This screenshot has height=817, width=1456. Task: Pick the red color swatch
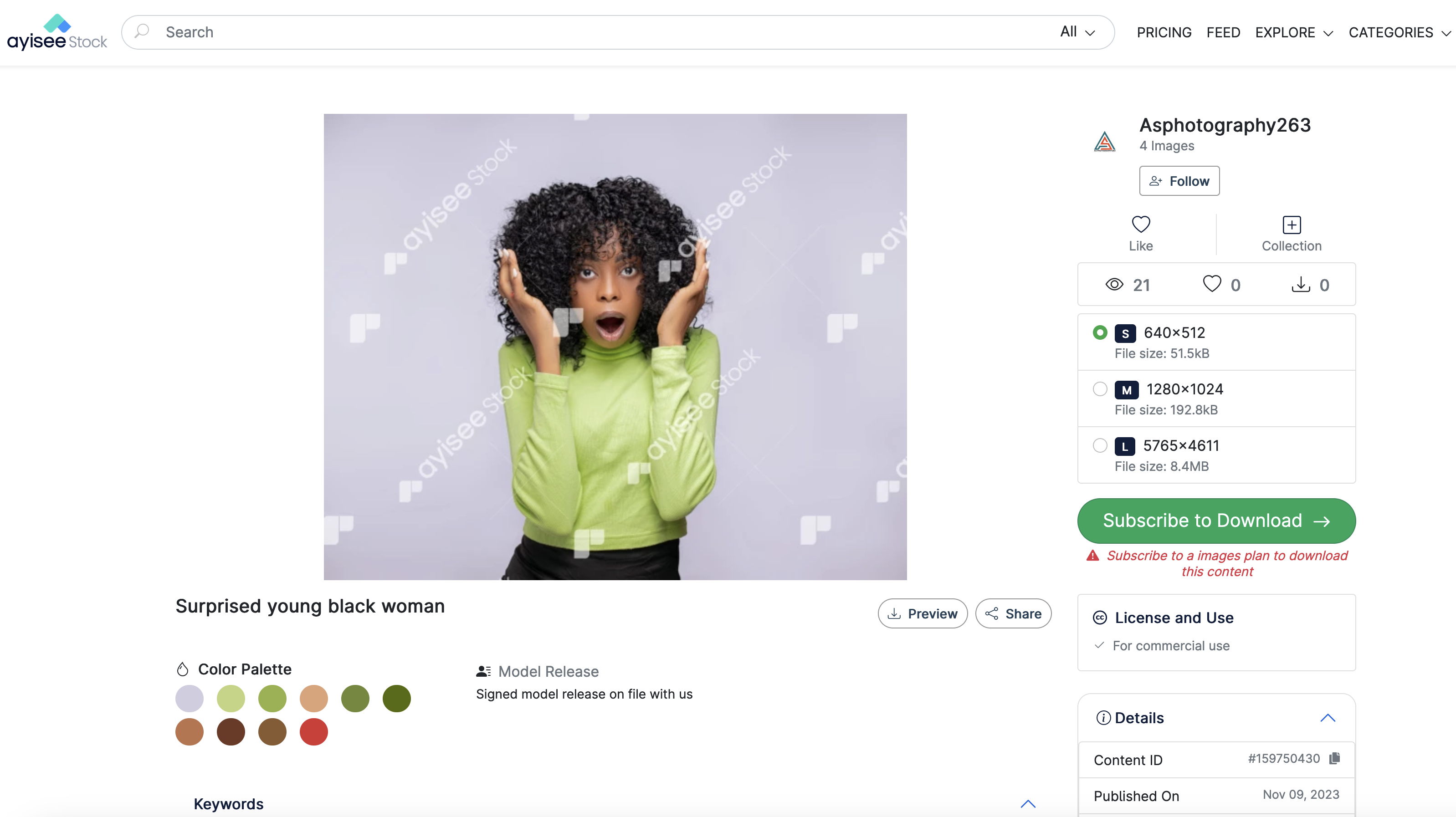click(x=314, y=732)
